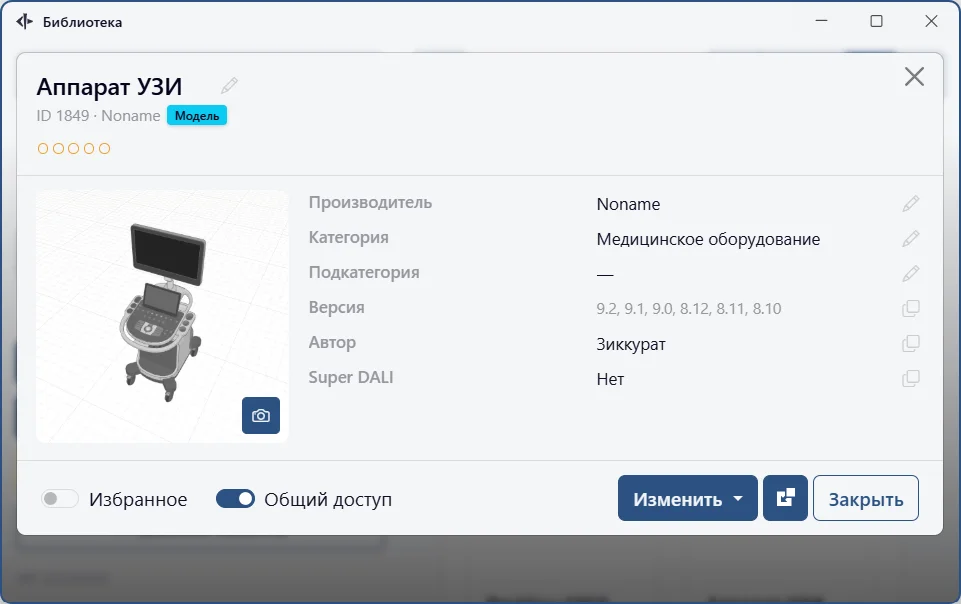
Task: Set rating to the first star circle
Action: (x=43, y=148)
